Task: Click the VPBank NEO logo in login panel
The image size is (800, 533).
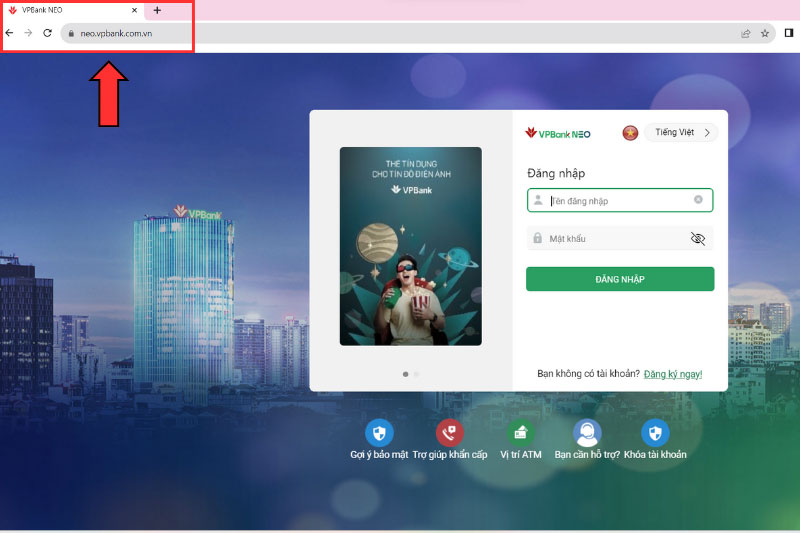Action: pos(558,134)
